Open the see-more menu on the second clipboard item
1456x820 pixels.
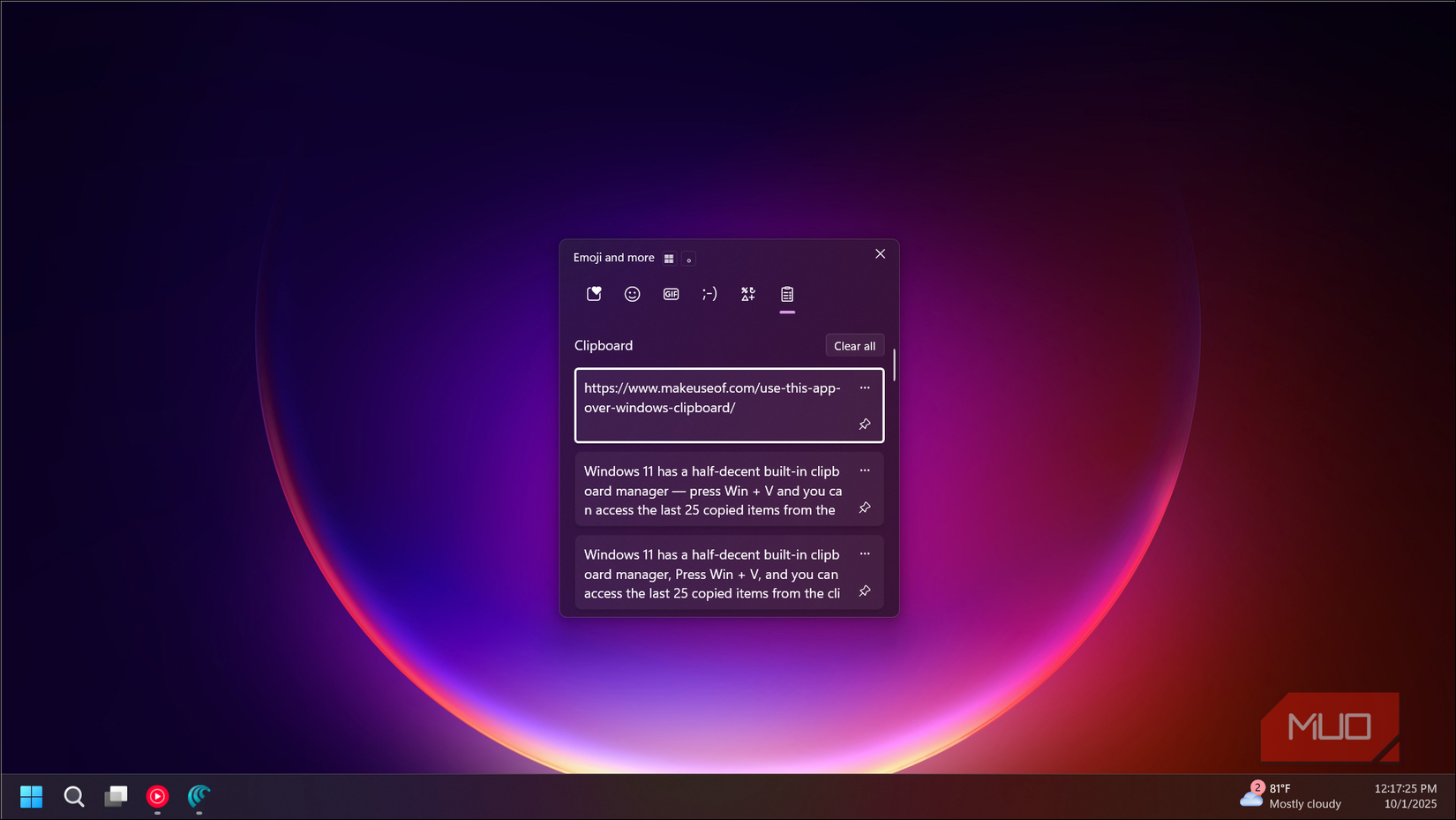pyautogui.click(x=865, y=470)
